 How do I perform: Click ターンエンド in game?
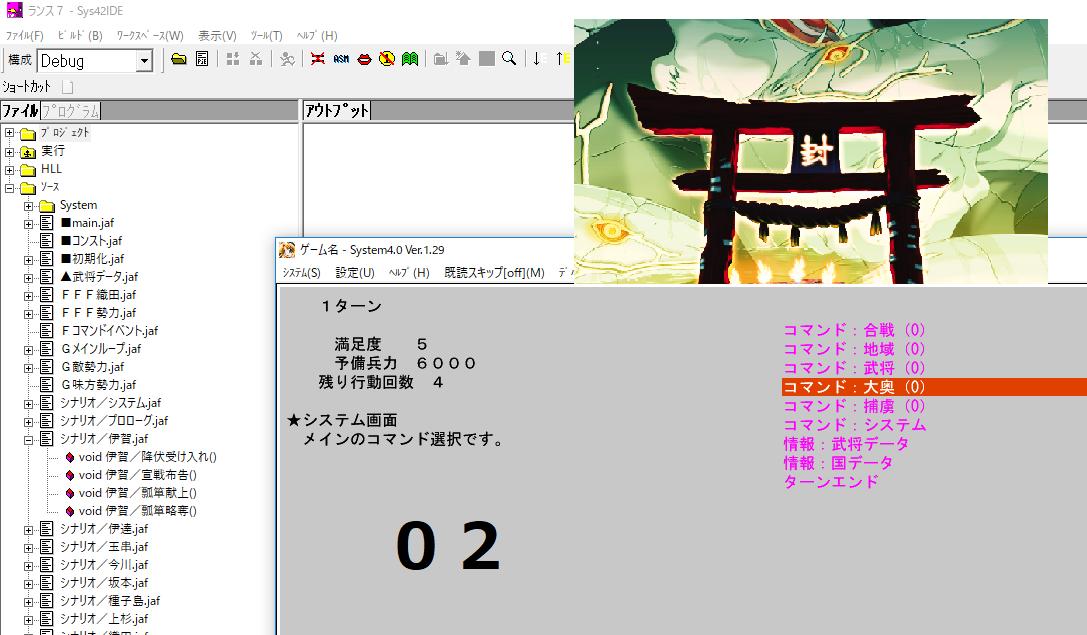pyautogui.click(x=831, y=481)
